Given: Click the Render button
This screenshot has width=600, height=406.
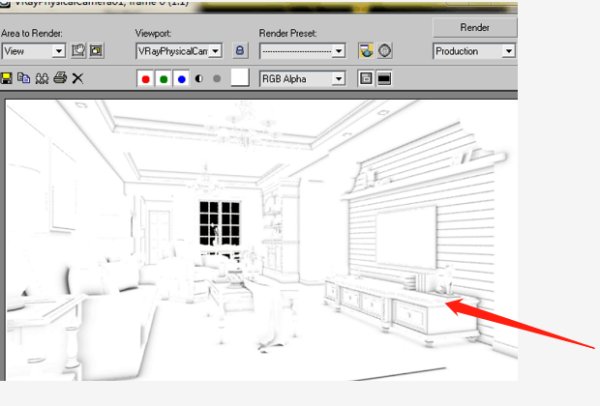Looking at the screenshot, I should coord(474,28).
